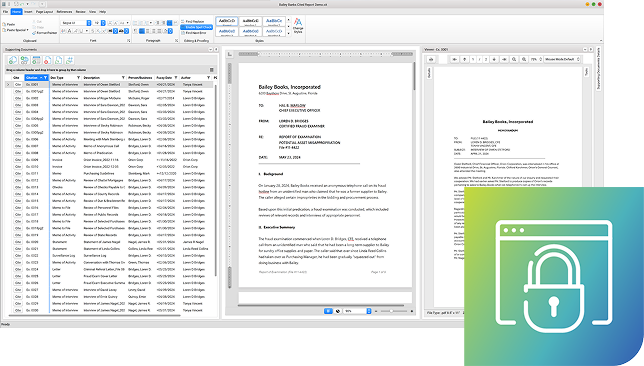Image resolution: width=644 pixels, height=366 pixels.
Task: Switch to the Insert tab
Action: coord(28,12)
